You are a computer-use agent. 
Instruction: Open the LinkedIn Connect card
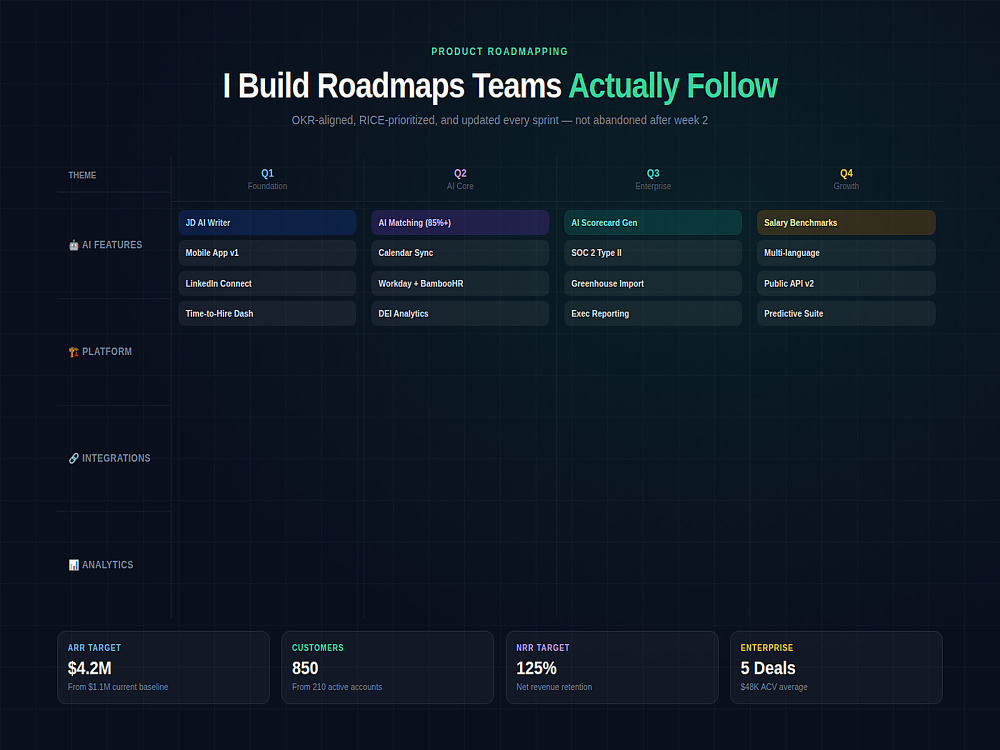tap(267, 283)
